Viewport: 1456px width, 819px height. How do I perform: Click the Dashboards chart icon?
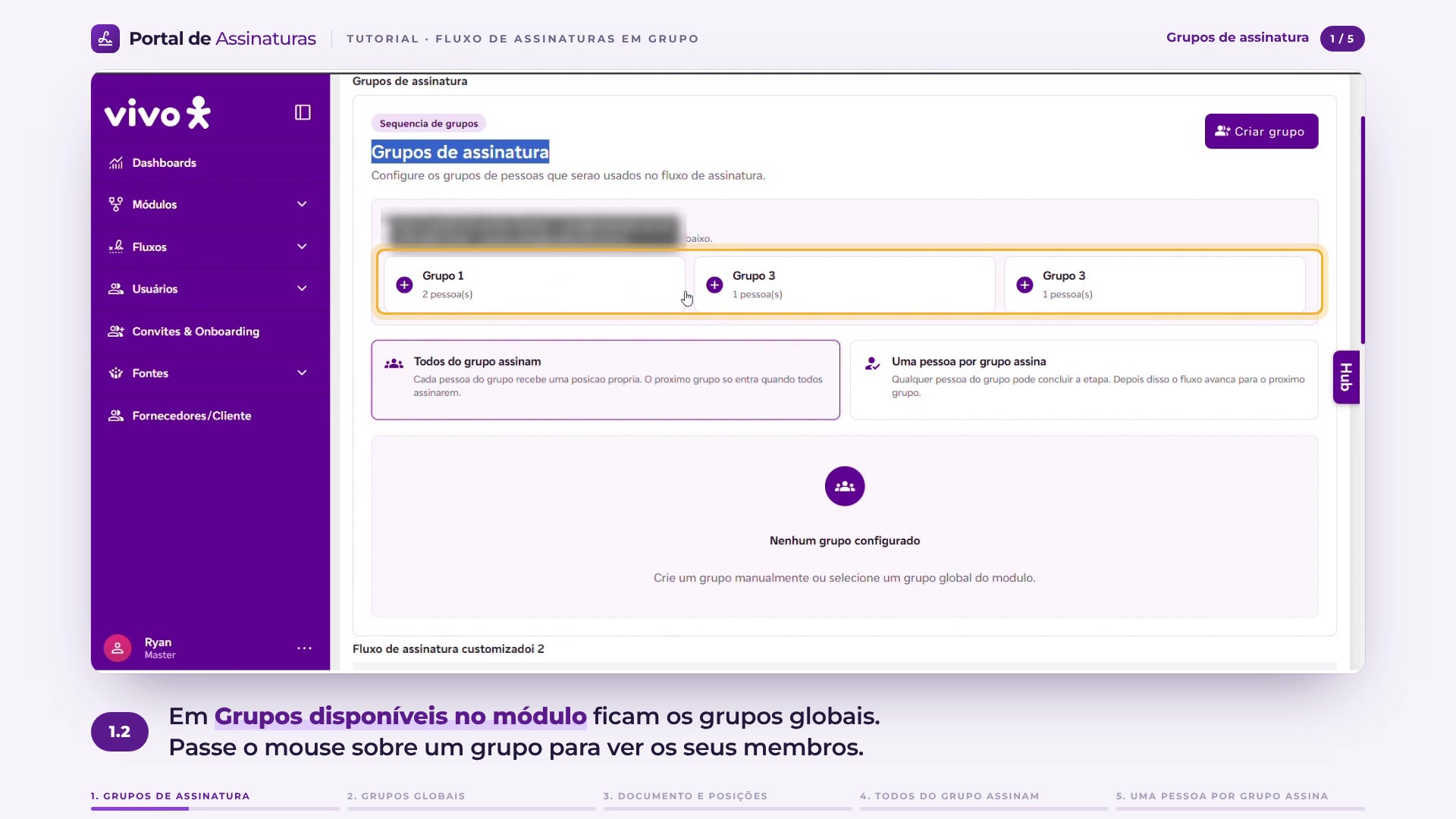(x=116, y=163)
